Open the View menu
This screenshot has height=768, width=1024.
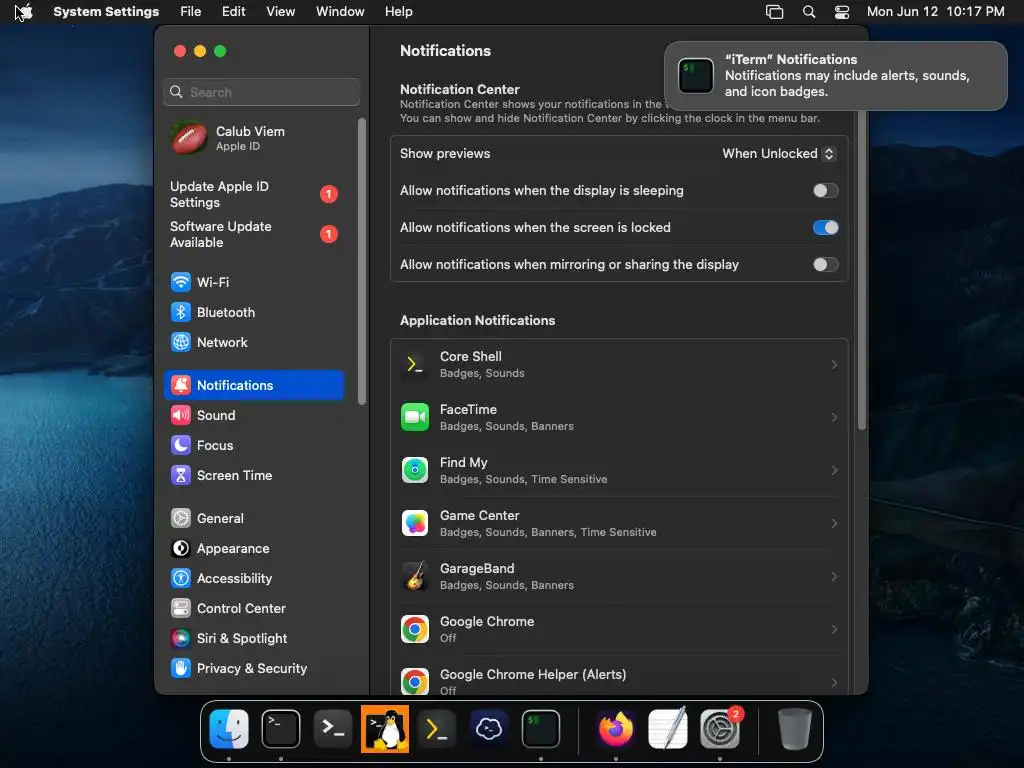tap(280, 12)
